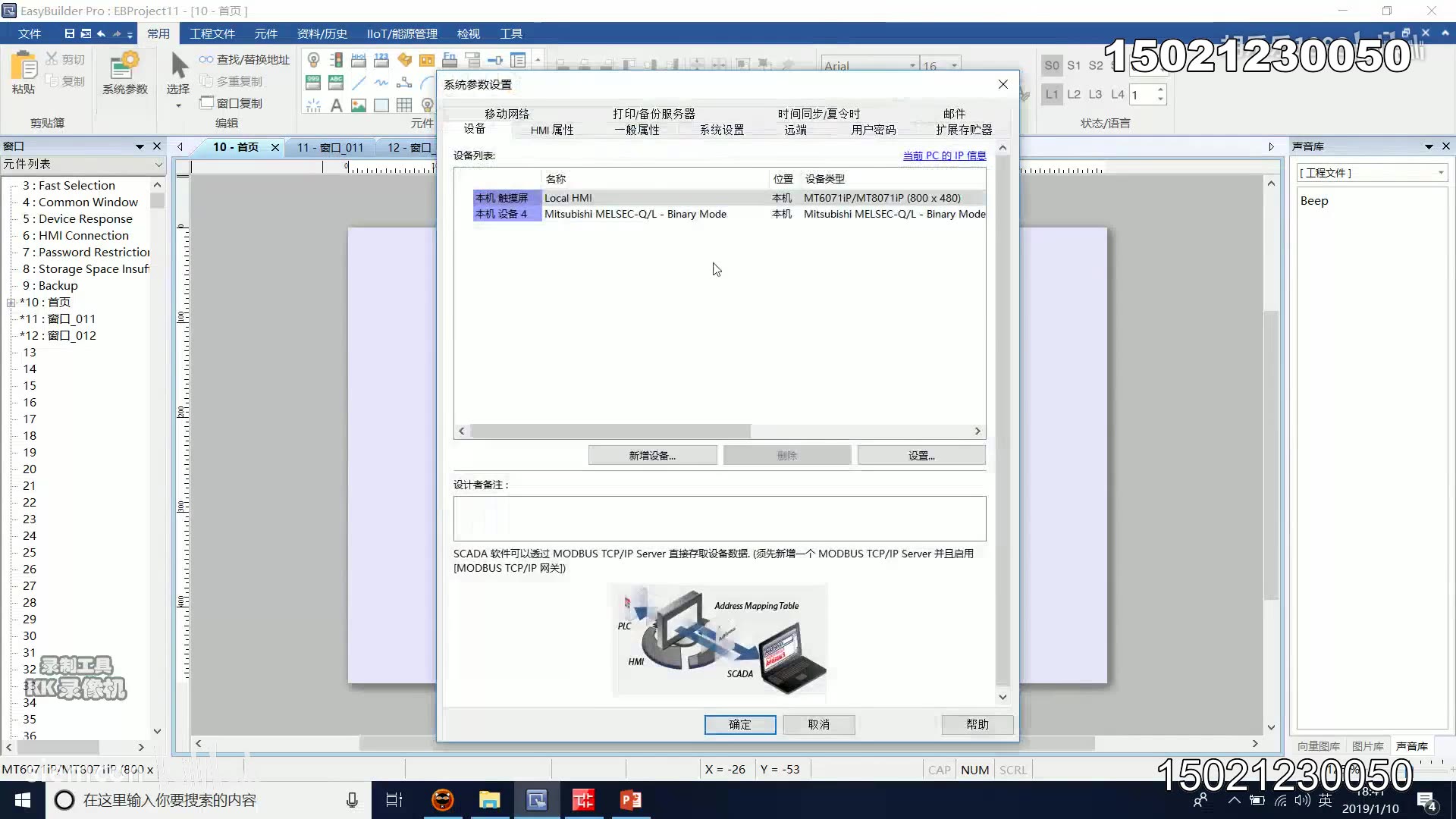Collapse the *10 : 首页 tree node
Viewport: 1456px width, 819px height.
point(11,302)
